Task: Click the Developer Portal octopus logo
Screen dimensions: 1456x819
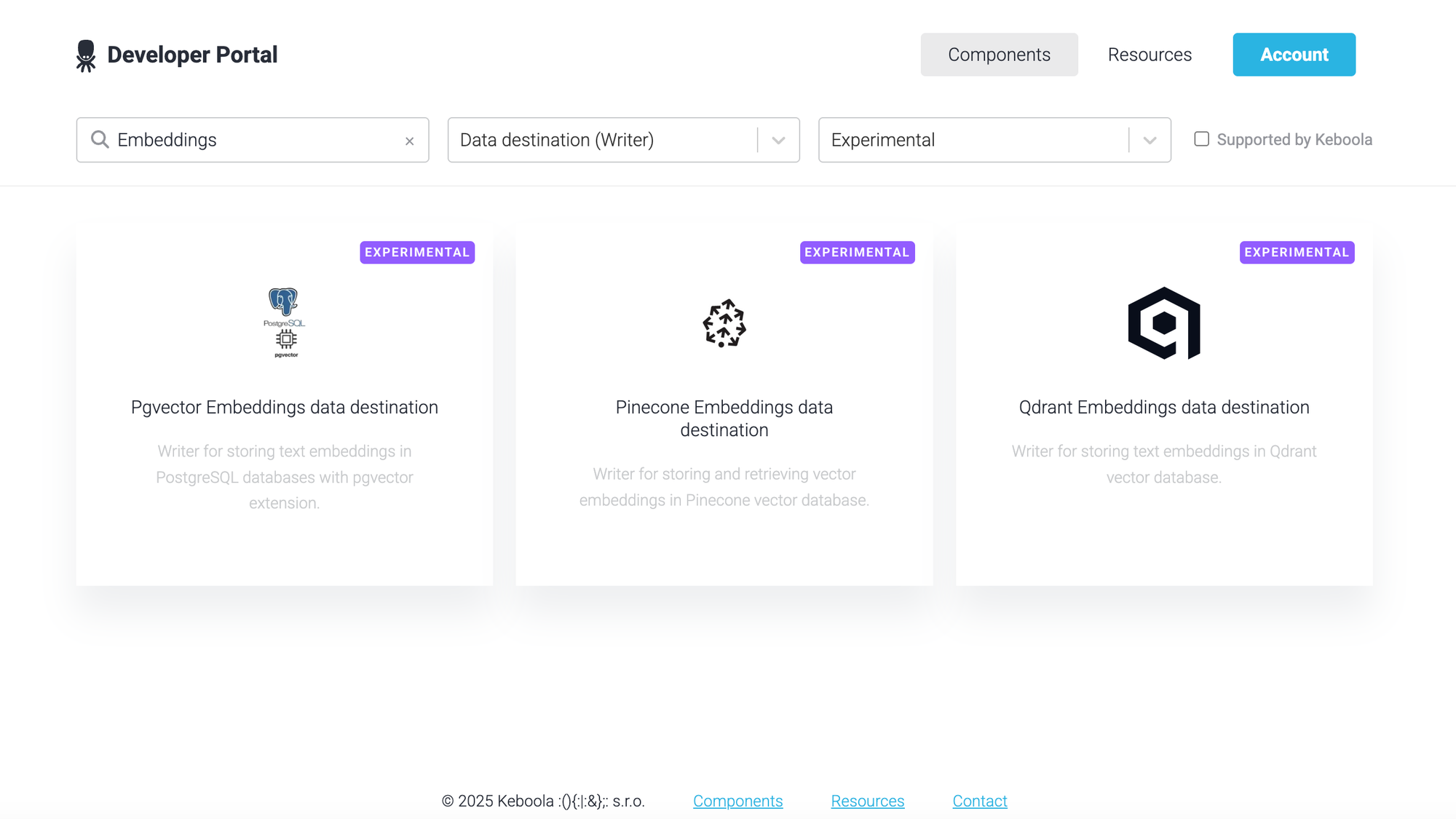Action: click(x=87, y=54)
